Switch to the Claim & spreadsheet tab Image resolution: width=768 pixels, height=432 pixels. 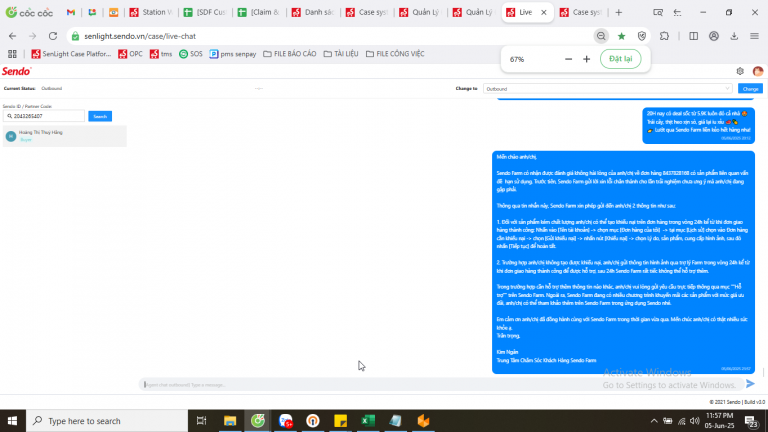point(259,12)
